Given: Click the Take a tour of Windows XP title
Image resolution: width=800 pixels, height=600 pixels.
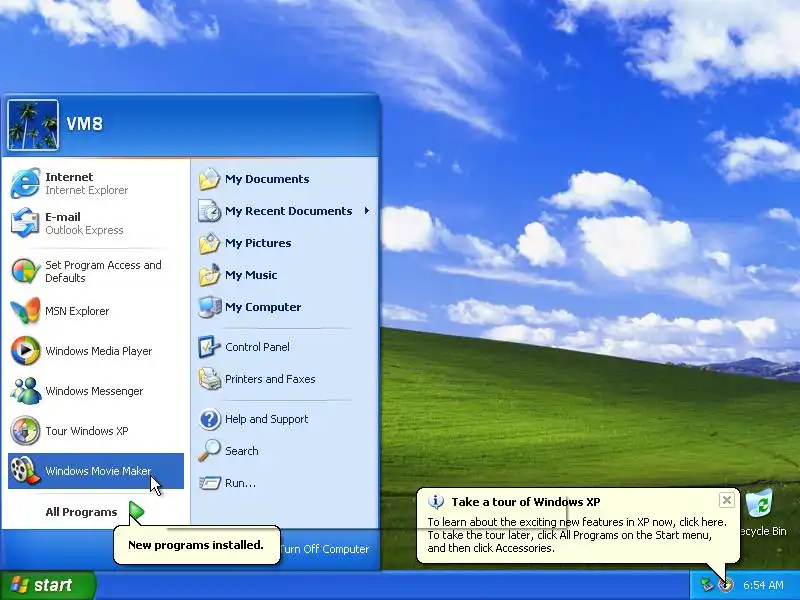Looking at the screenshot, I should tap(526, 502).
